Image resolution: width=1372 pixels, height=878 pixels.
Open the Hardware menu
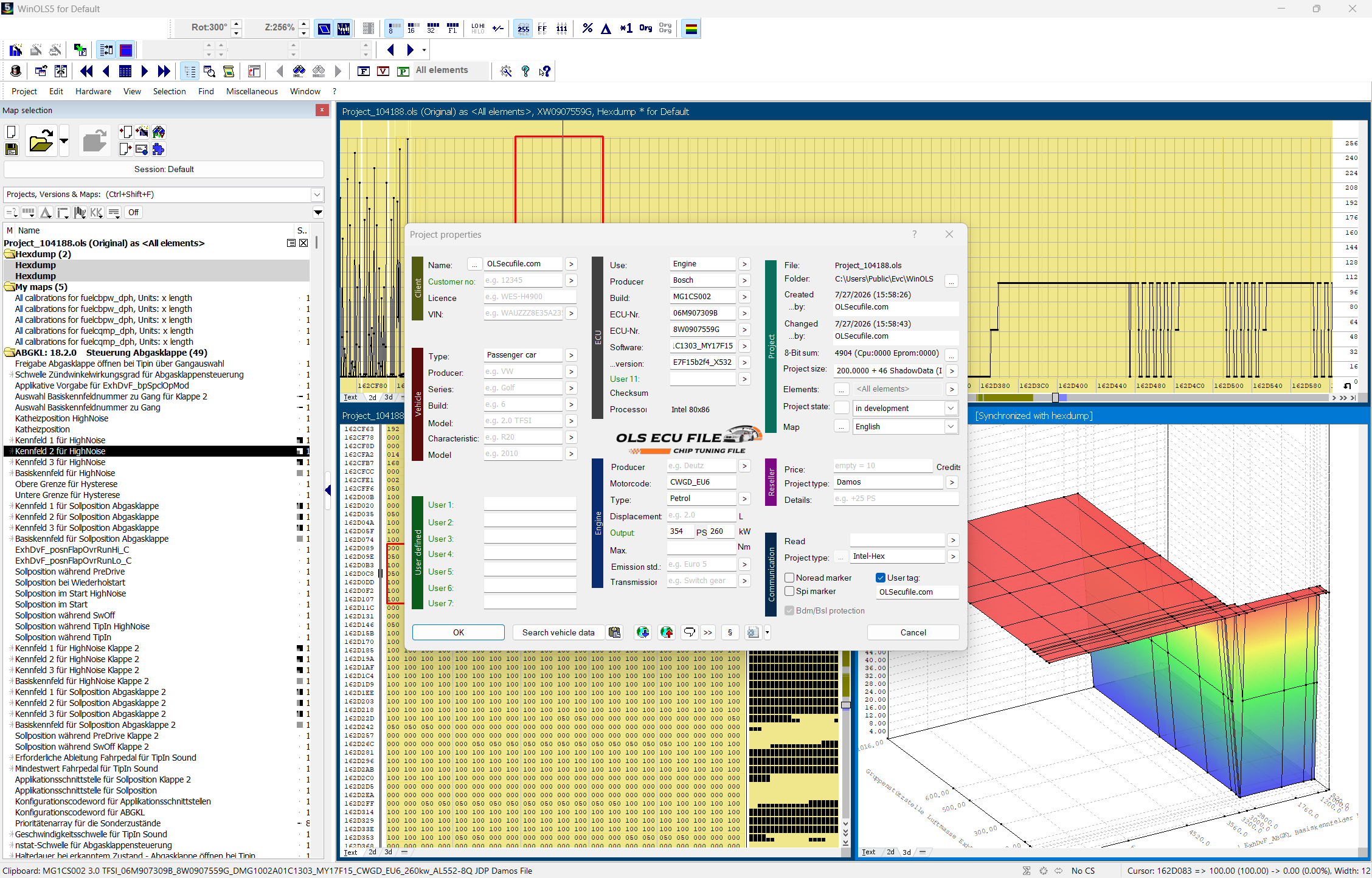93,91
